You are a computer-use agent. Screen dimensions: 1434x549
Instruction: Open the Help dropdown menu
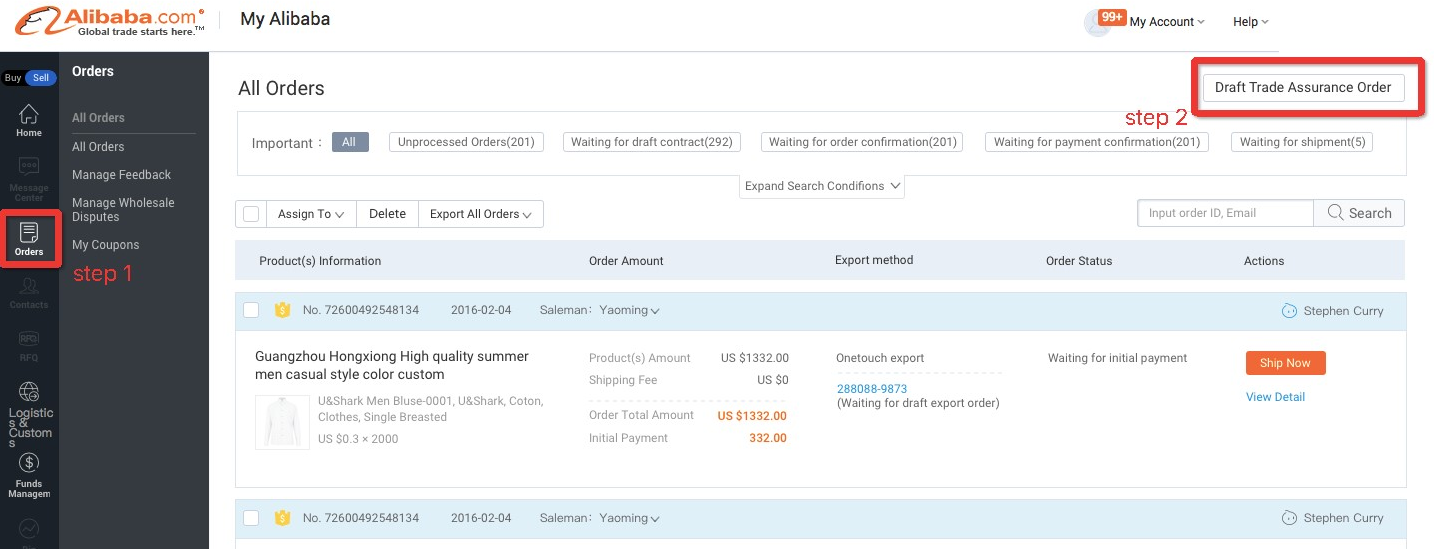pyautogui.click(x=1251, y=22)
